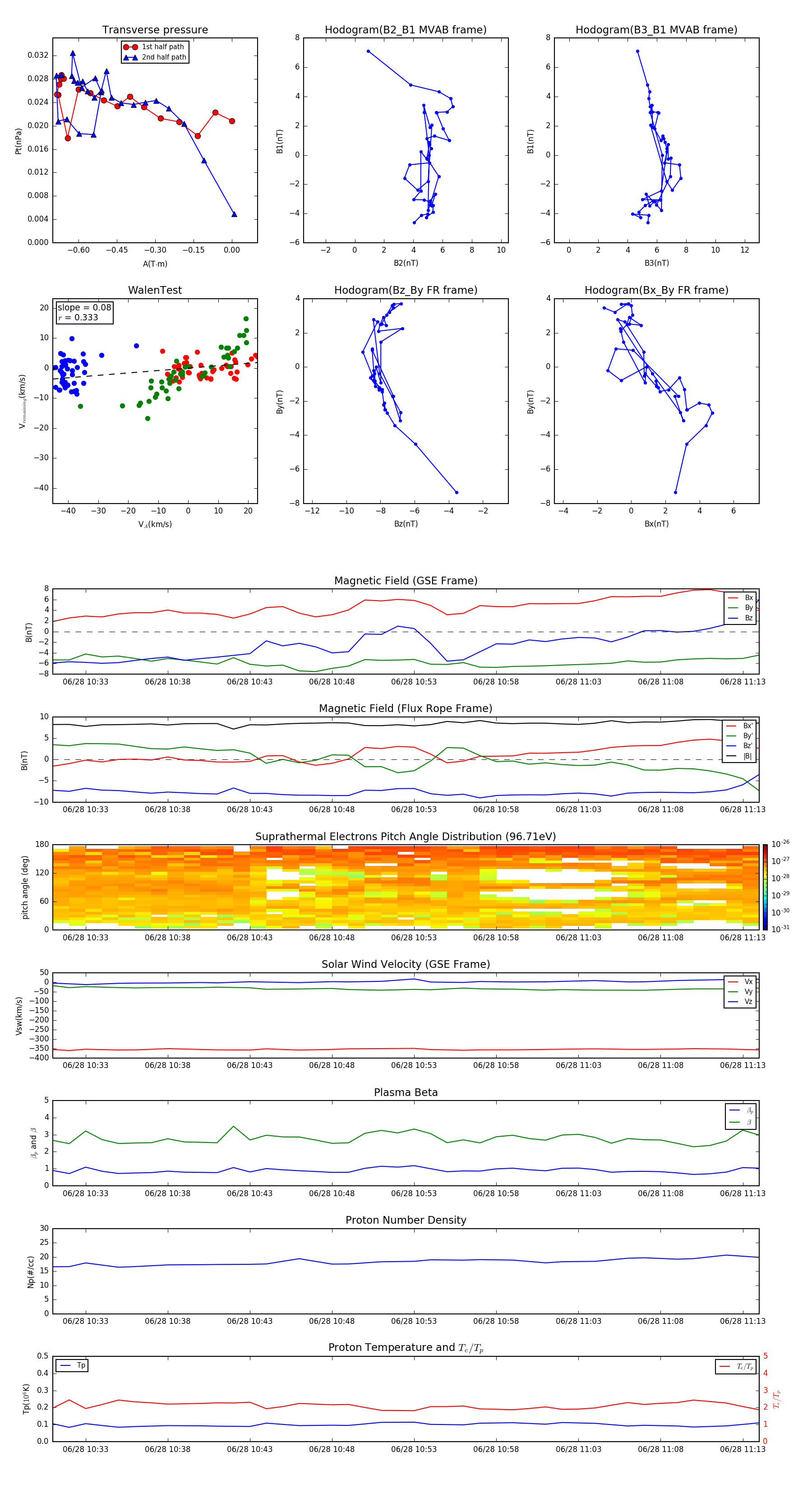Select the '2nd half path' legend entry
This screenshot has width=812, height=1489.
point(154,57)
